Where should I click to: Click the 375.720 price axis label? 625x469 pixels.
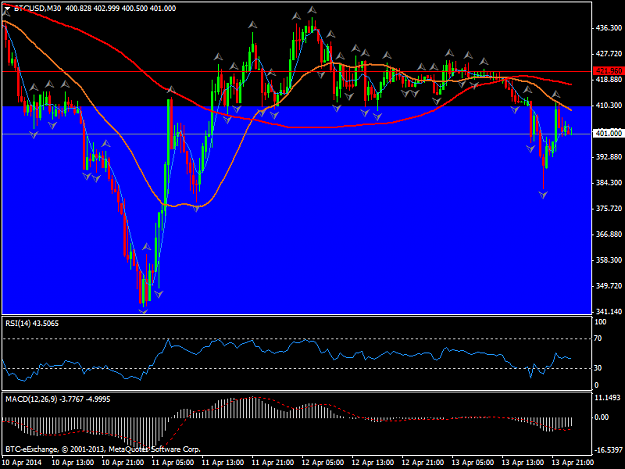click(x=609, y=208)
